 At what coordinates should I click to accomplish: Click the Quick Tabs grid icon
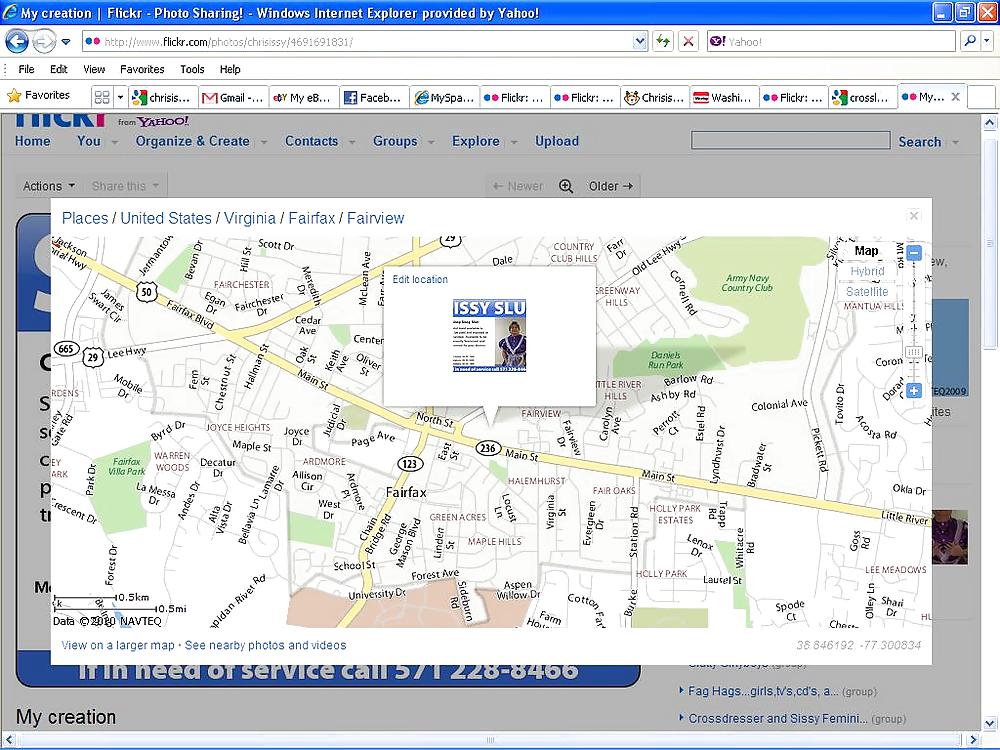101,97
